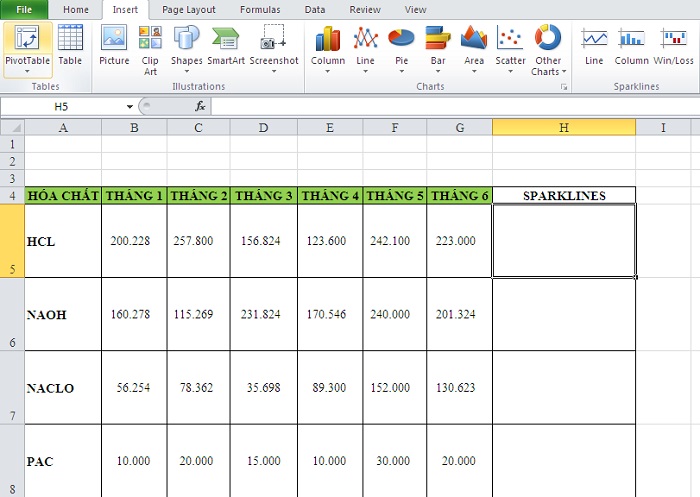Select cell with value 78.362
Viewport: 700px width, 497px height.
point(199,388)
